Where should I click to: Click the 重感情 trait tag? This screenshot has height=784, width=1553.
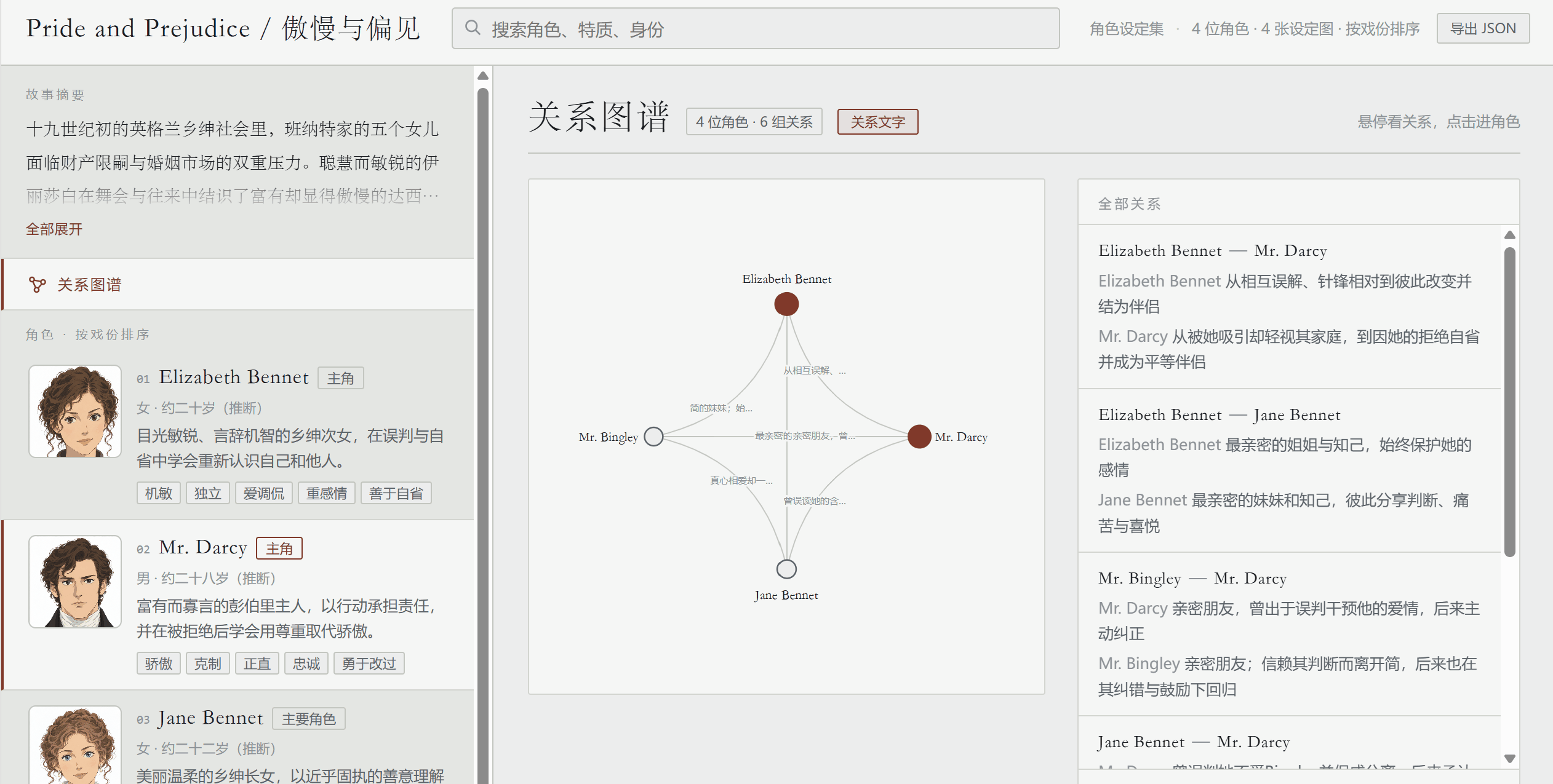pyautogui.click(x=327, y=493)
